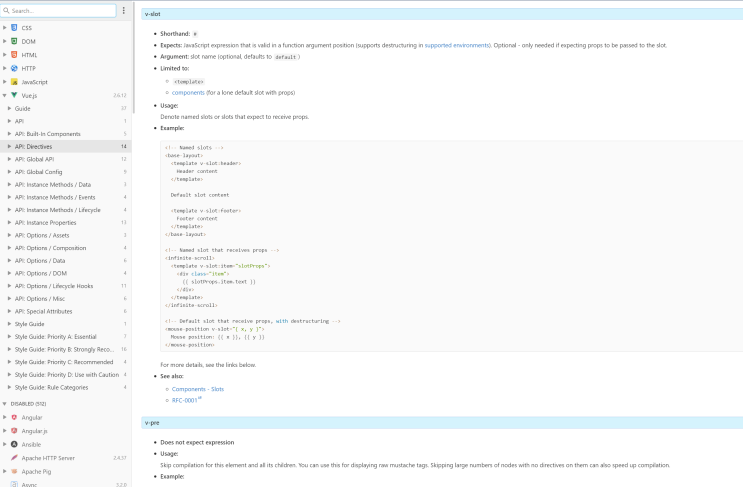Viewport: 743px width, 487px height.
Task: Expand the DOM documentation tree
Action: coord(5,41)
